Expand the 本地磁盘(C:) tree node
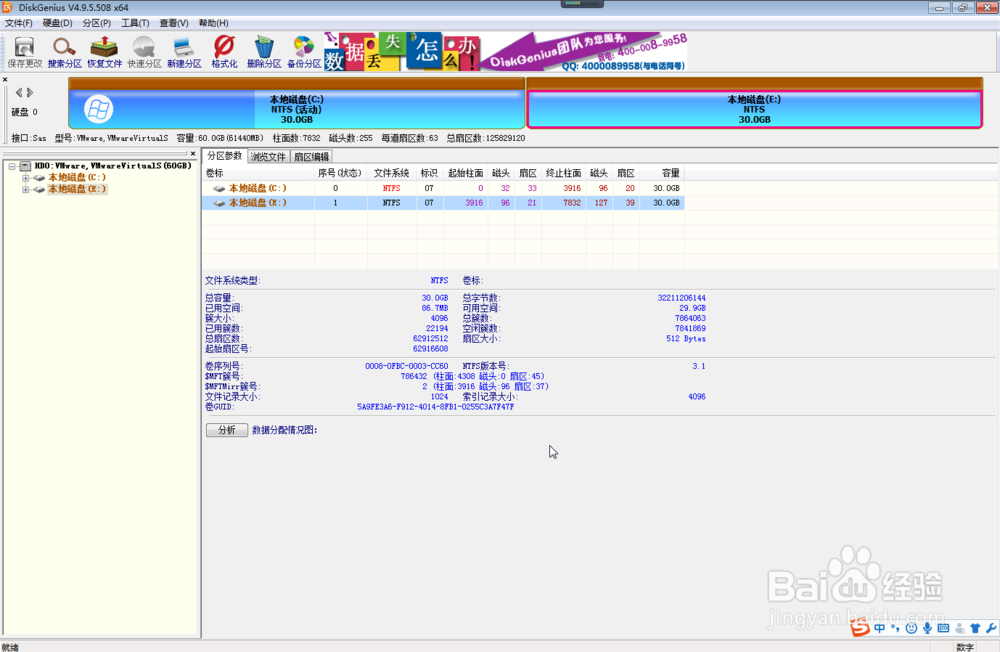The width and height of the screenshot is (1000, 652). [26, 178]
